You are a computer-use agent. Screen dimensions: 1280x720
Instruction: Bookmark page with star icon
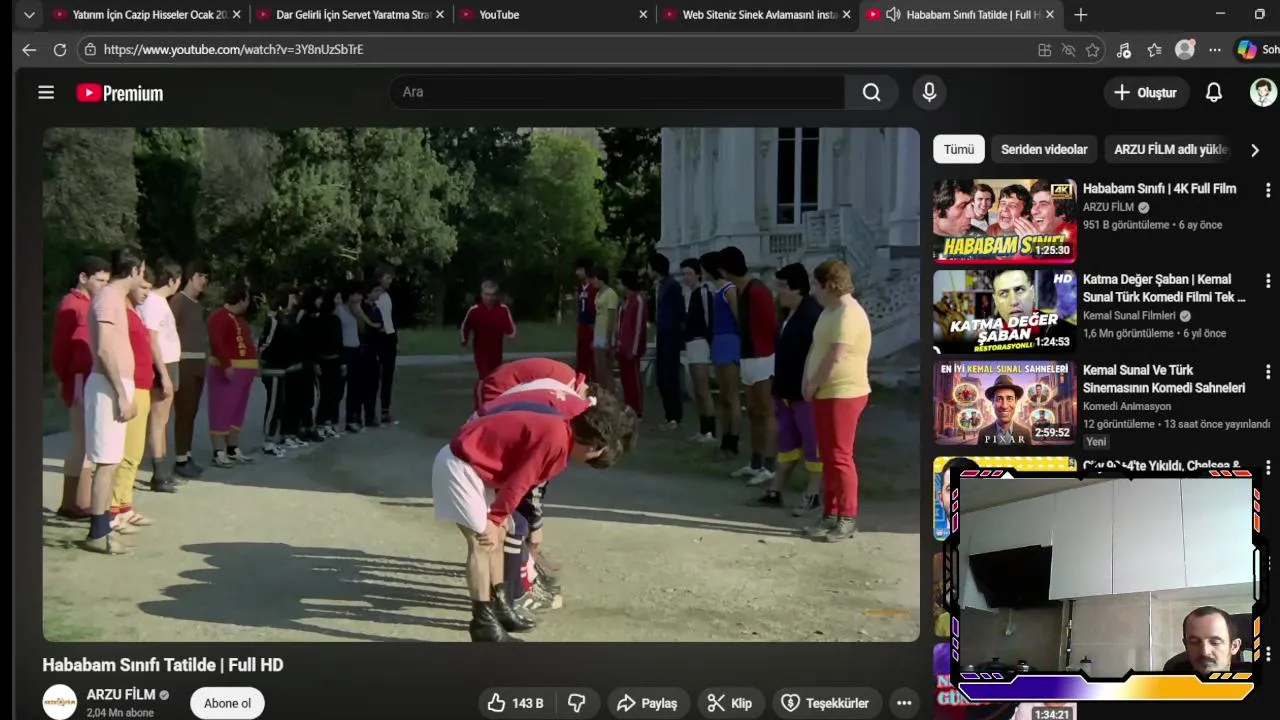(1093, 50)
